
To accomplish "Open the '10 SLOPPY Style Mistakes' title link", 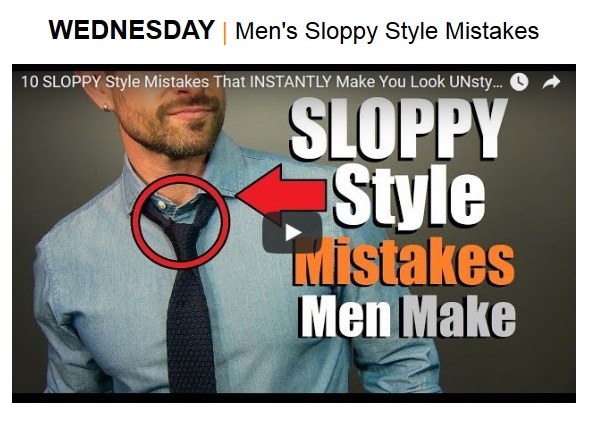I will pyautogui.click(x=262, y=82).
